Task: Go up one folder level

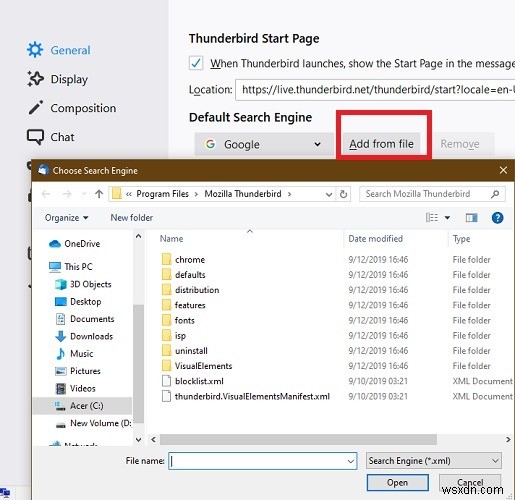Action: [99, 194]
